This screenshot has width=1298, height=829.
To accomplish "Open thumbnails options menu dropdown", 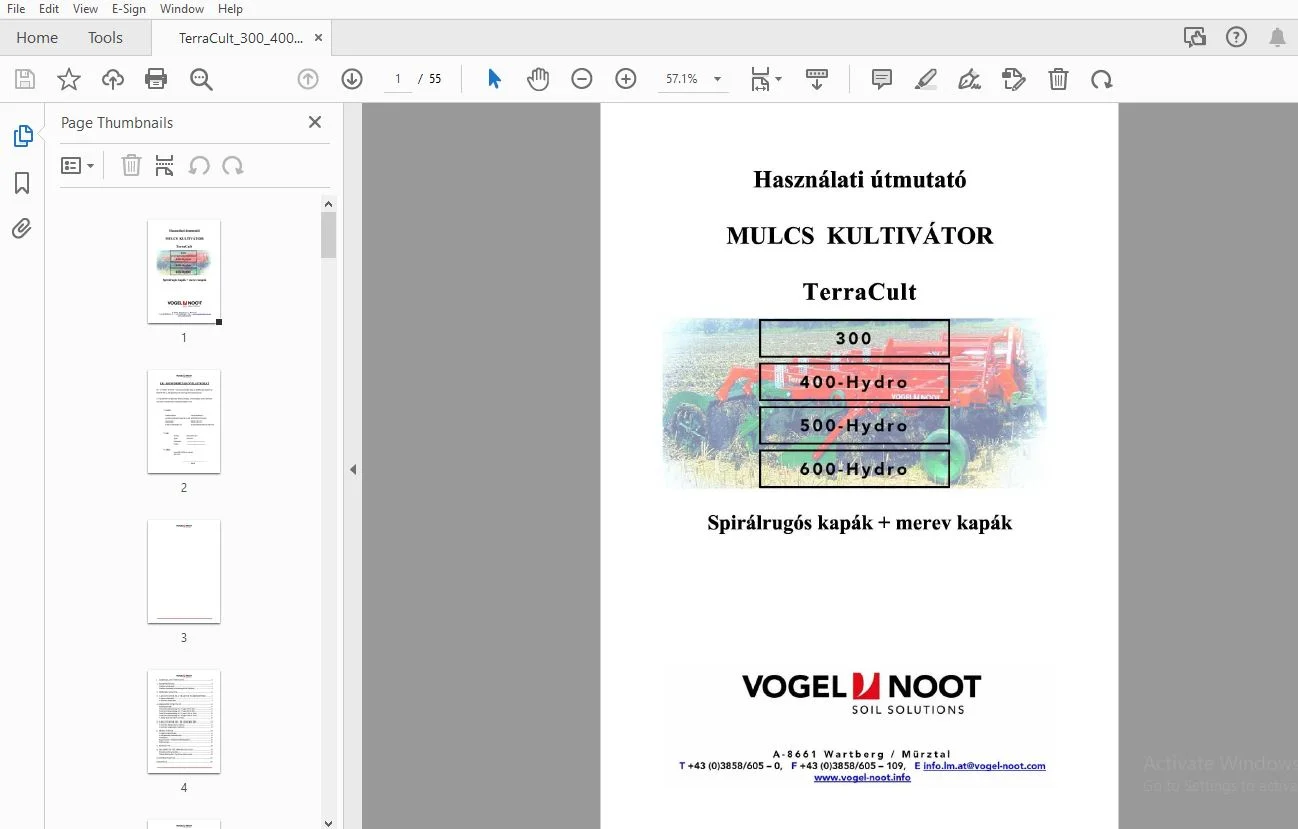I will coord(77,166).
